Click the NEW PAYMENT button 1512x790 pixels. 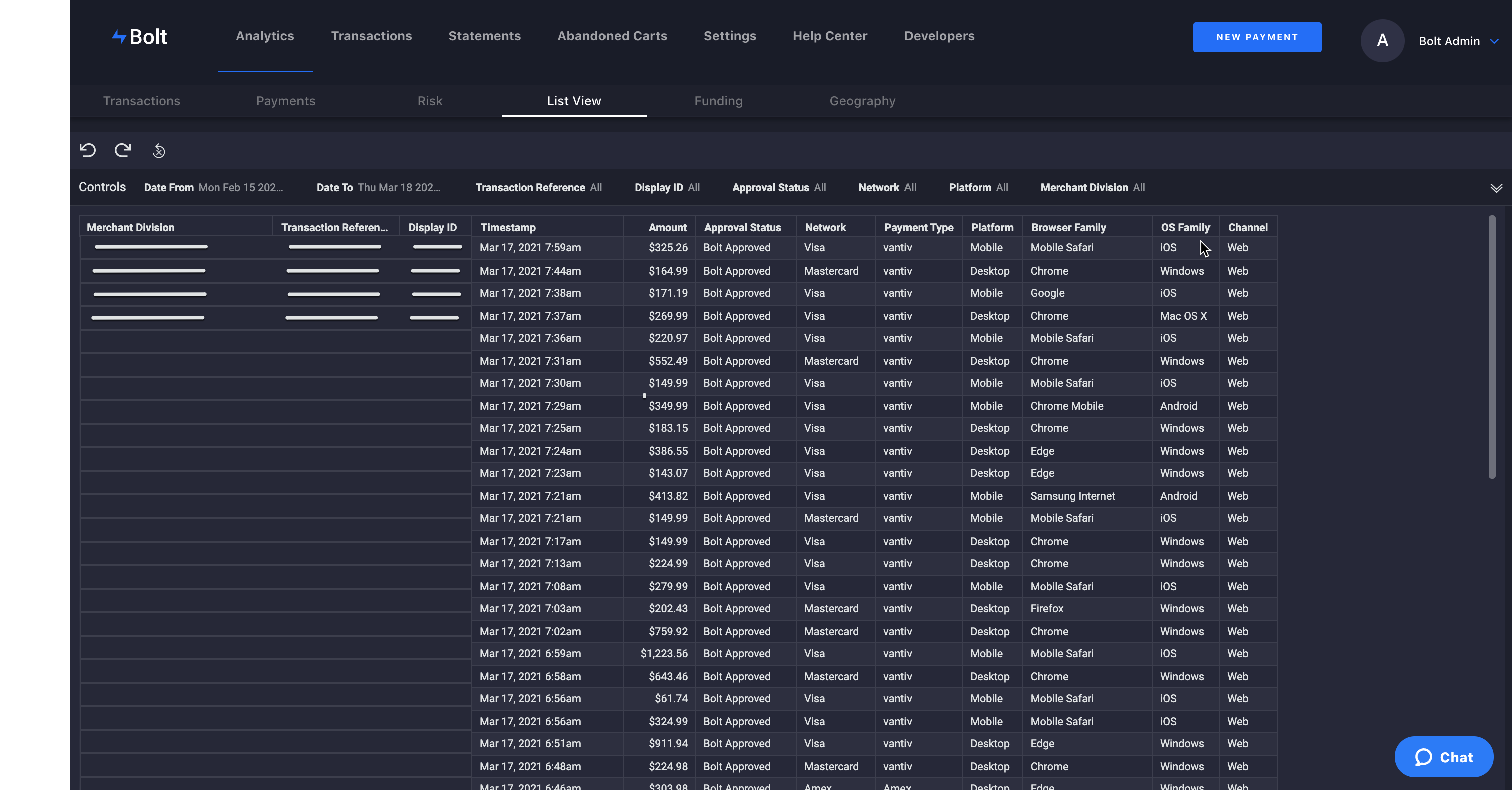point(1257,37)
